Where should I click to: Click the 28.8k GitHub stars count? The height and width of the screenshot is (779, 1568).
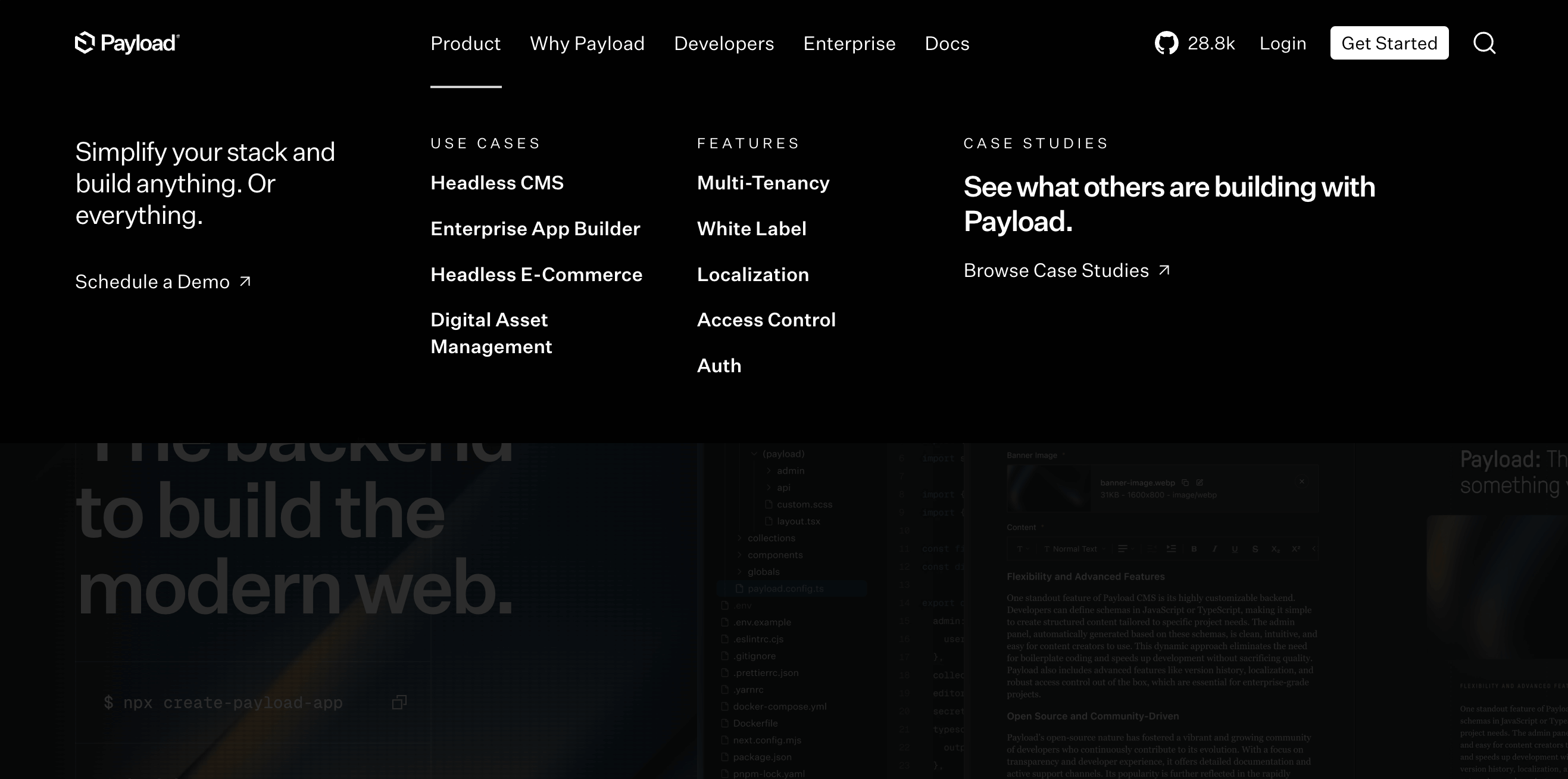pos(1211,43)
